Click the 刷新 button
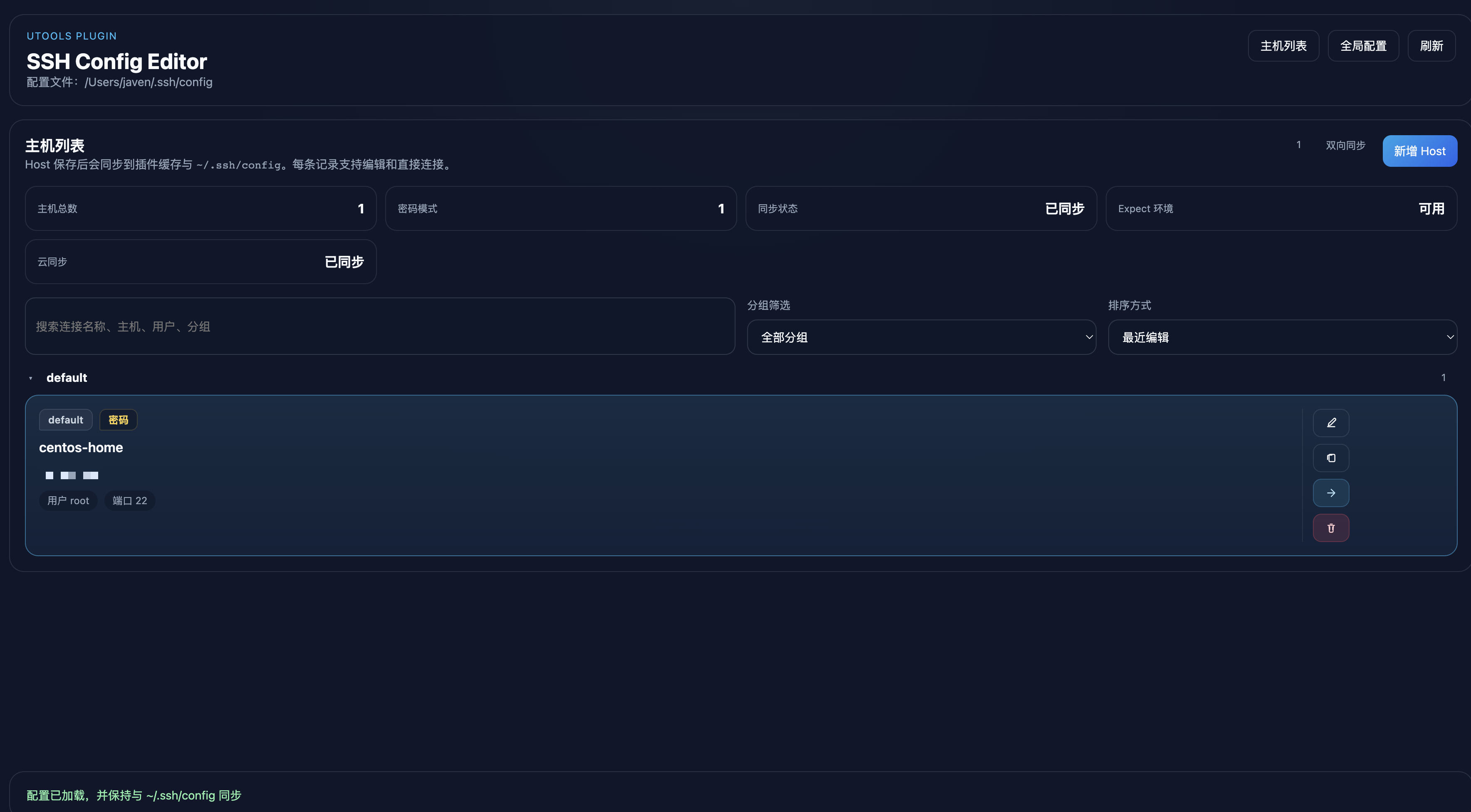Viewport: 1471px width, 812px height. point(1431,46)
